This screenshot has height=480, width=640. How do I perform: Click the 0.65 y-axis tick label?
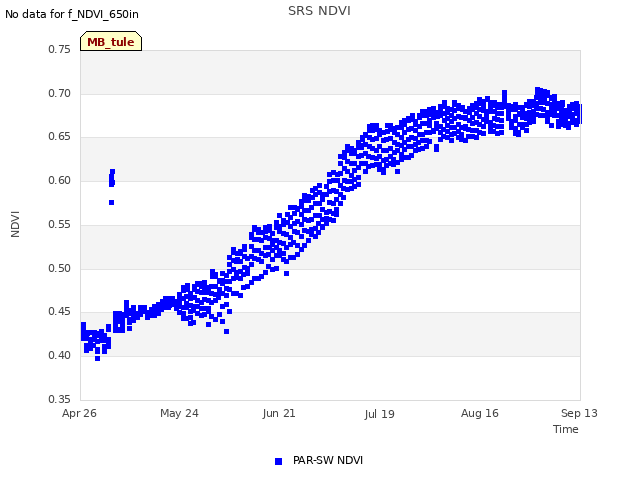pos(60,137)
